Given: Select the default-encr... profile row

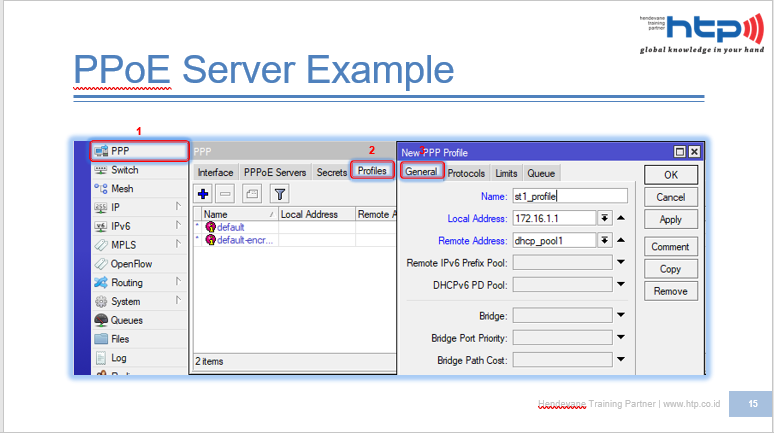Looking at the screenshot, I should point(295,240).
